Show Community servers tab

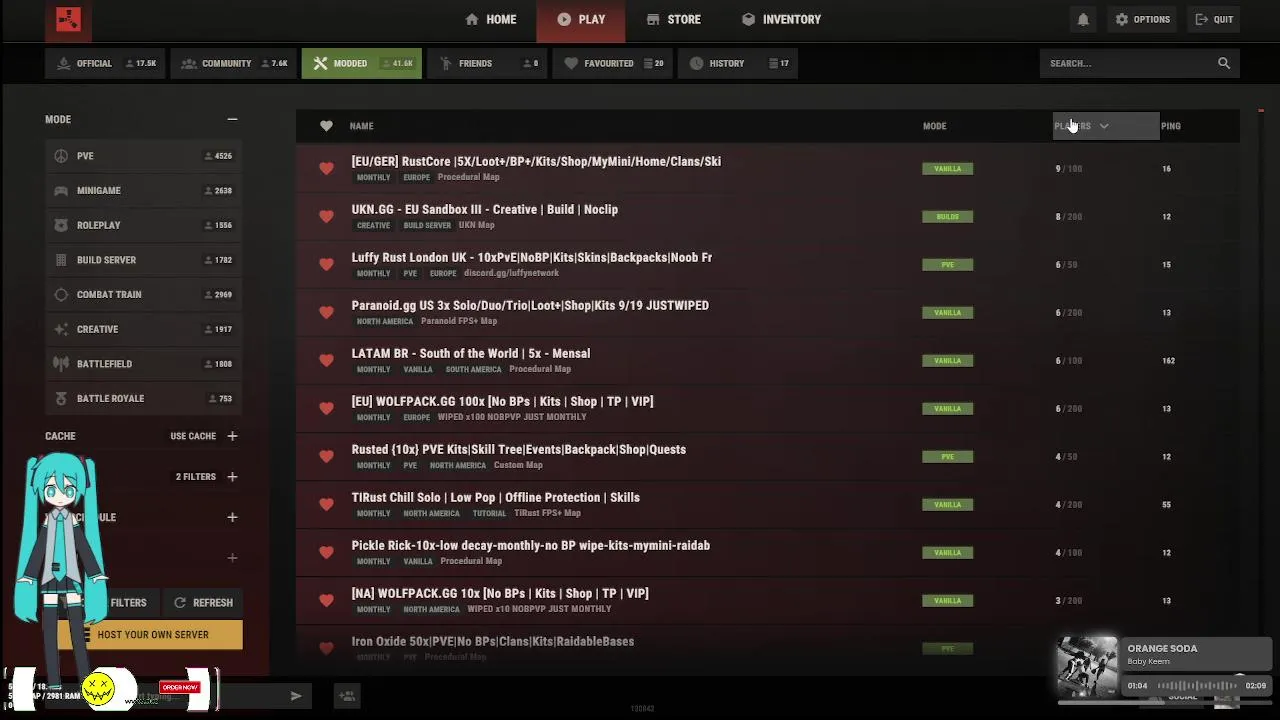tap(234, 63)
